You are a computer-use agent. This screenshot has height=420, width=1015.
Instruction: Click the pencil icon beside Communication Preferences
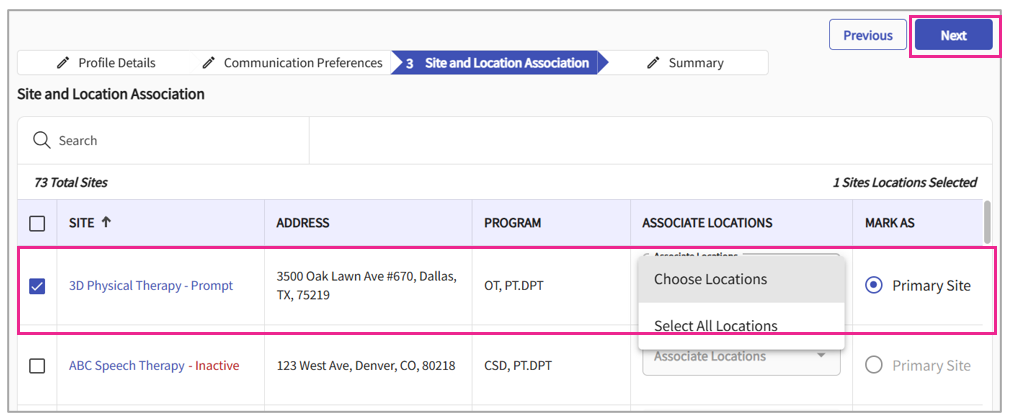[x=209, y=63]
